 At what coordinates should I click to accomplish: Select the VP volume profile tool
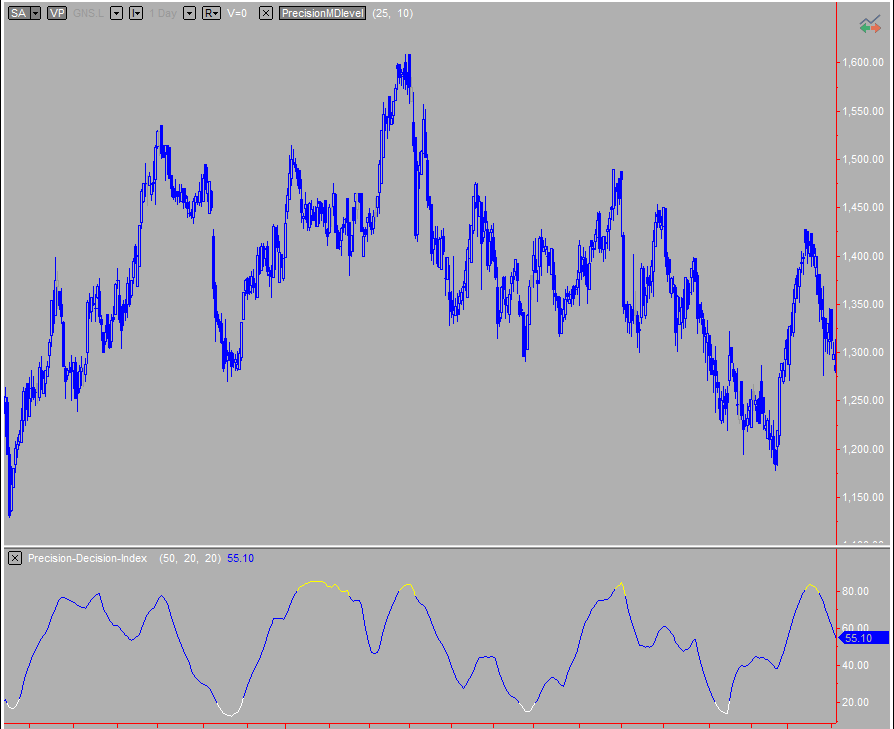click(x=57, y=13)
